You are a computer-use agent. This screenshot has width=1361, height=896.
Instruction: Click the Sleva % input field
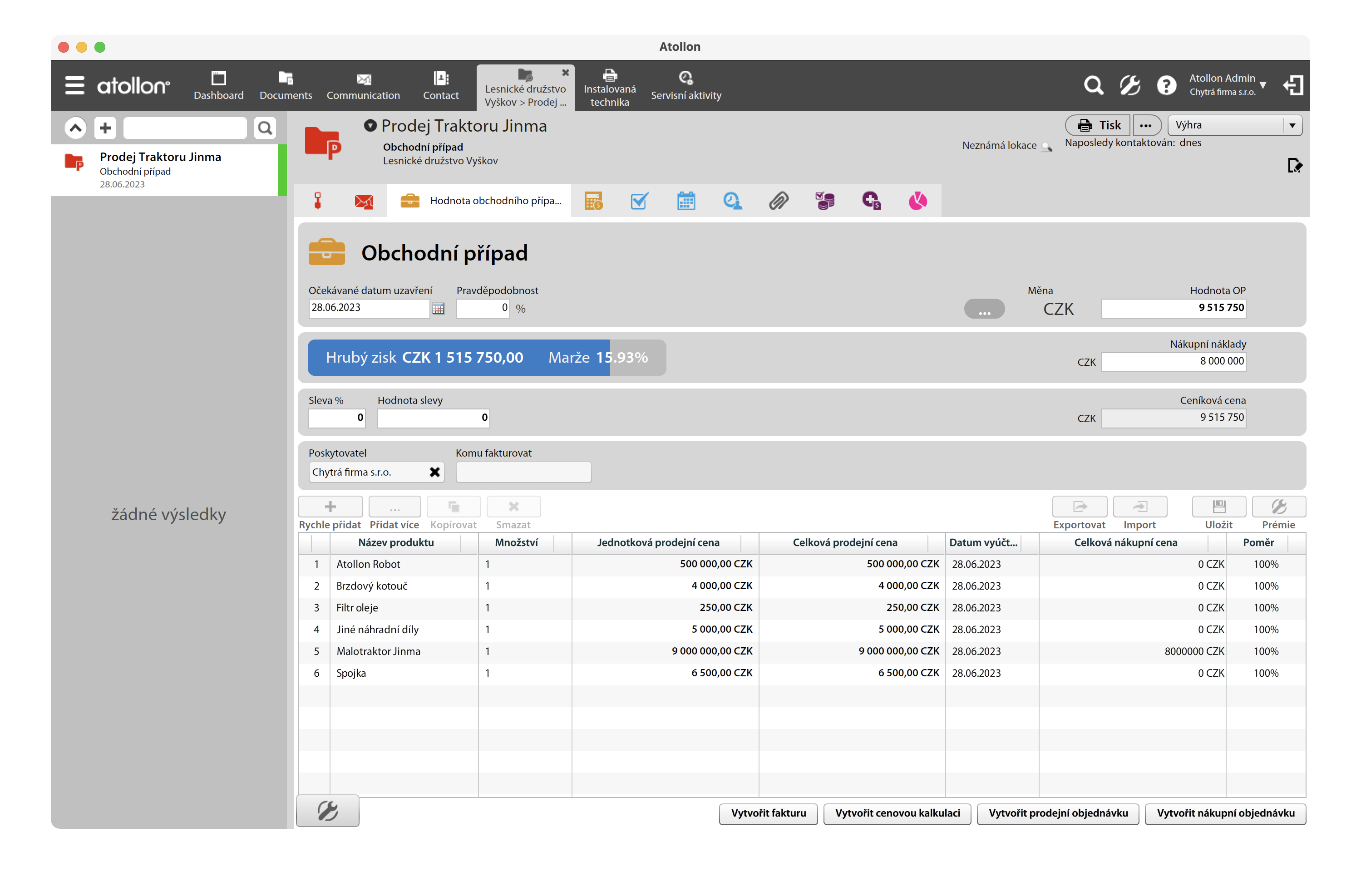point(336,418)
